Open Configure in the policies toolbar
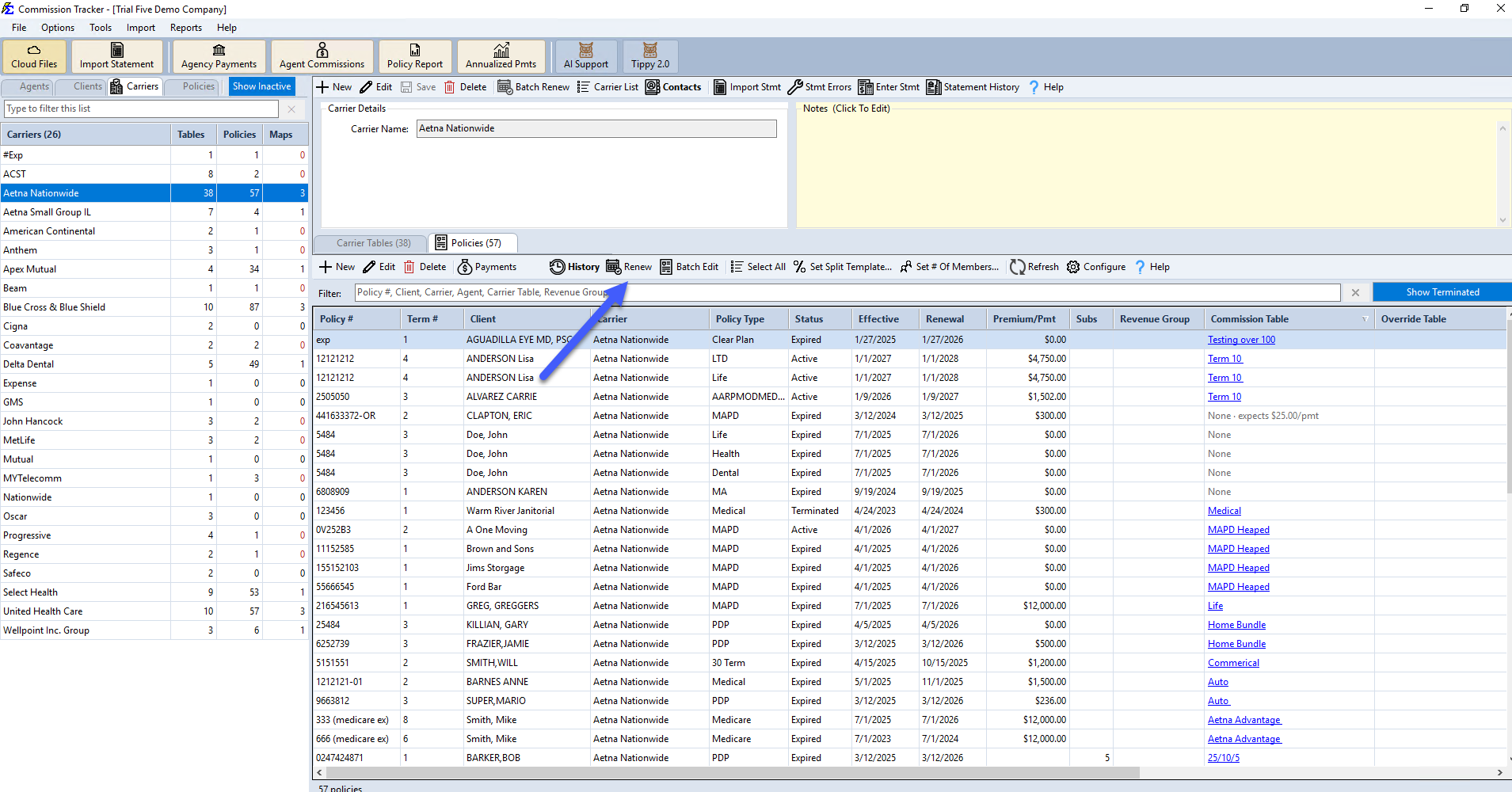1512x792 pixels. [1096, 267]
